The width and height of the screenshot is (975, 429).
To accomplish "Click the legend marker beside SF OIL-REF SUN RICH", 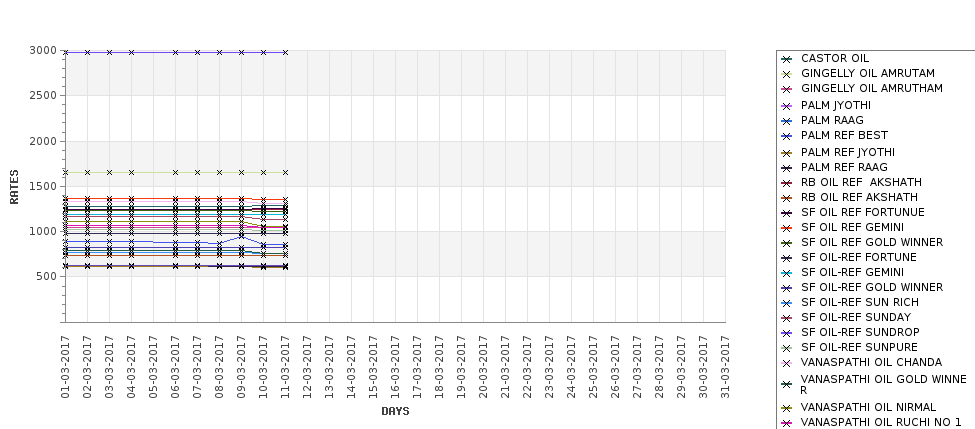I will coord(787,303).
